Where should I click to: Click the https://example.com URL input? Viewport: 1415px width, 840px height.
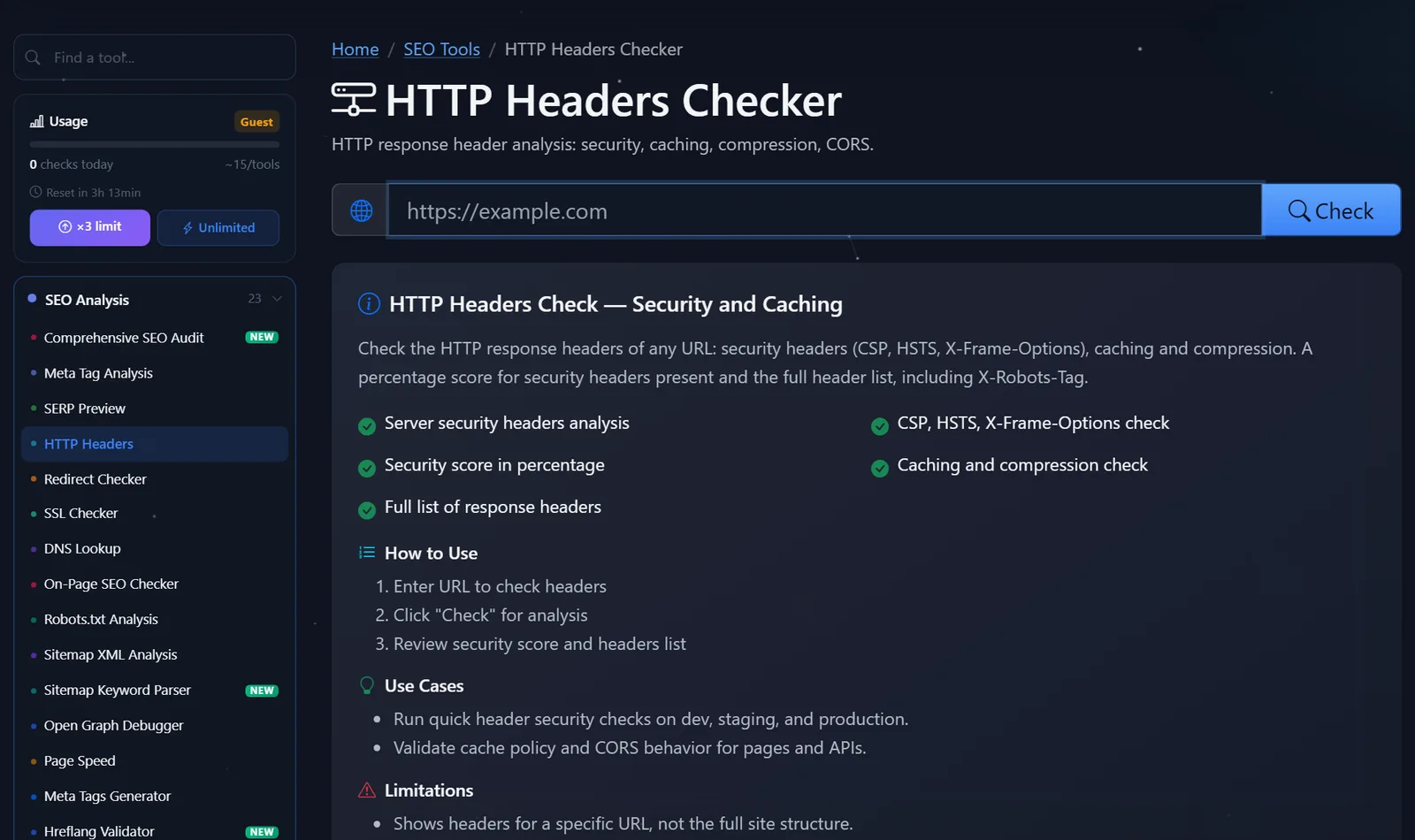(x=824, y=210)
